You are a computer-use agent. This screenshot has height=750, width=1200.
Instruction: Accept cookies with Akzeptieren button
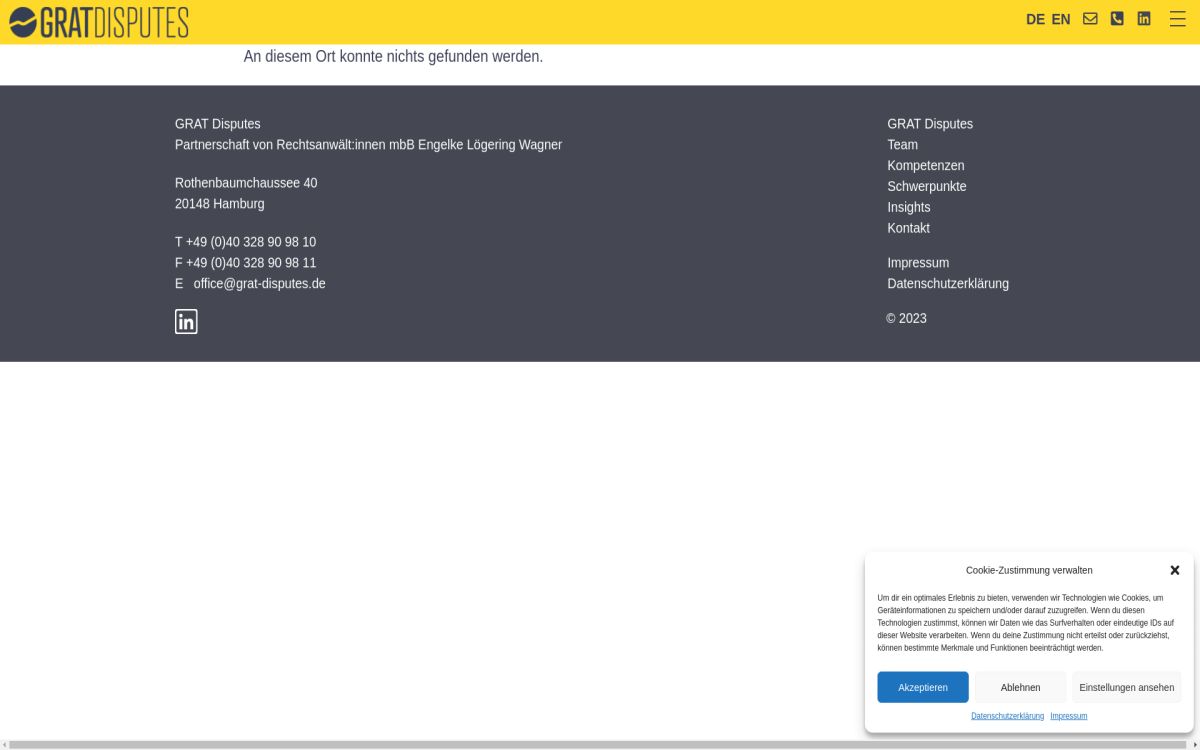click(922, 687)
